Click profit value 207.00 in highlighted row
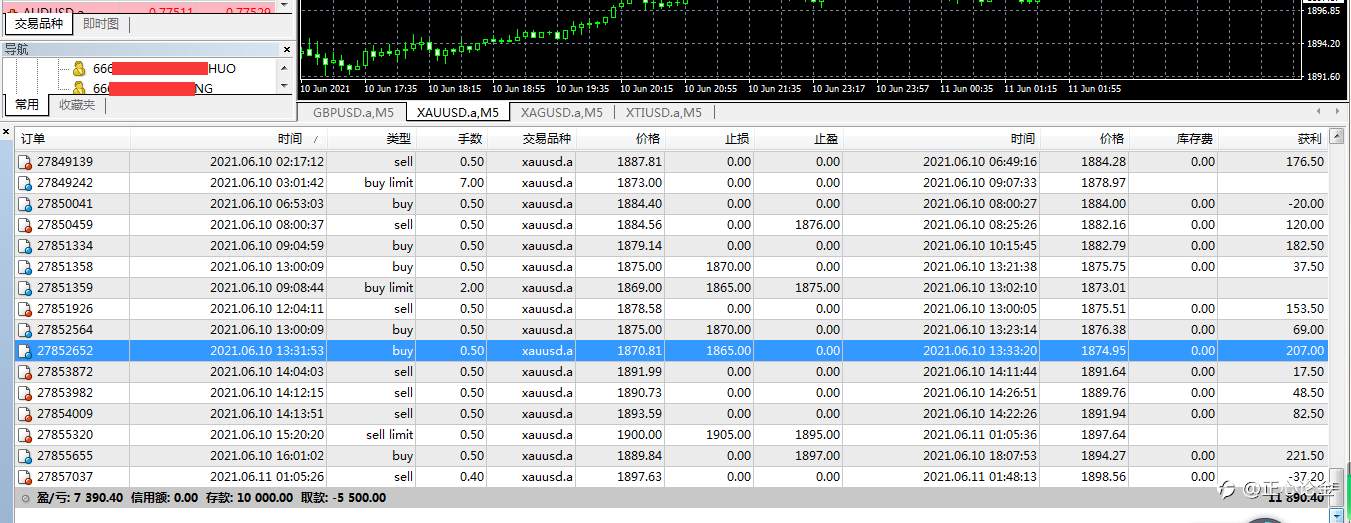Screen dimensions: 1351x523 pyautogui.click(x=1304, y=351)
